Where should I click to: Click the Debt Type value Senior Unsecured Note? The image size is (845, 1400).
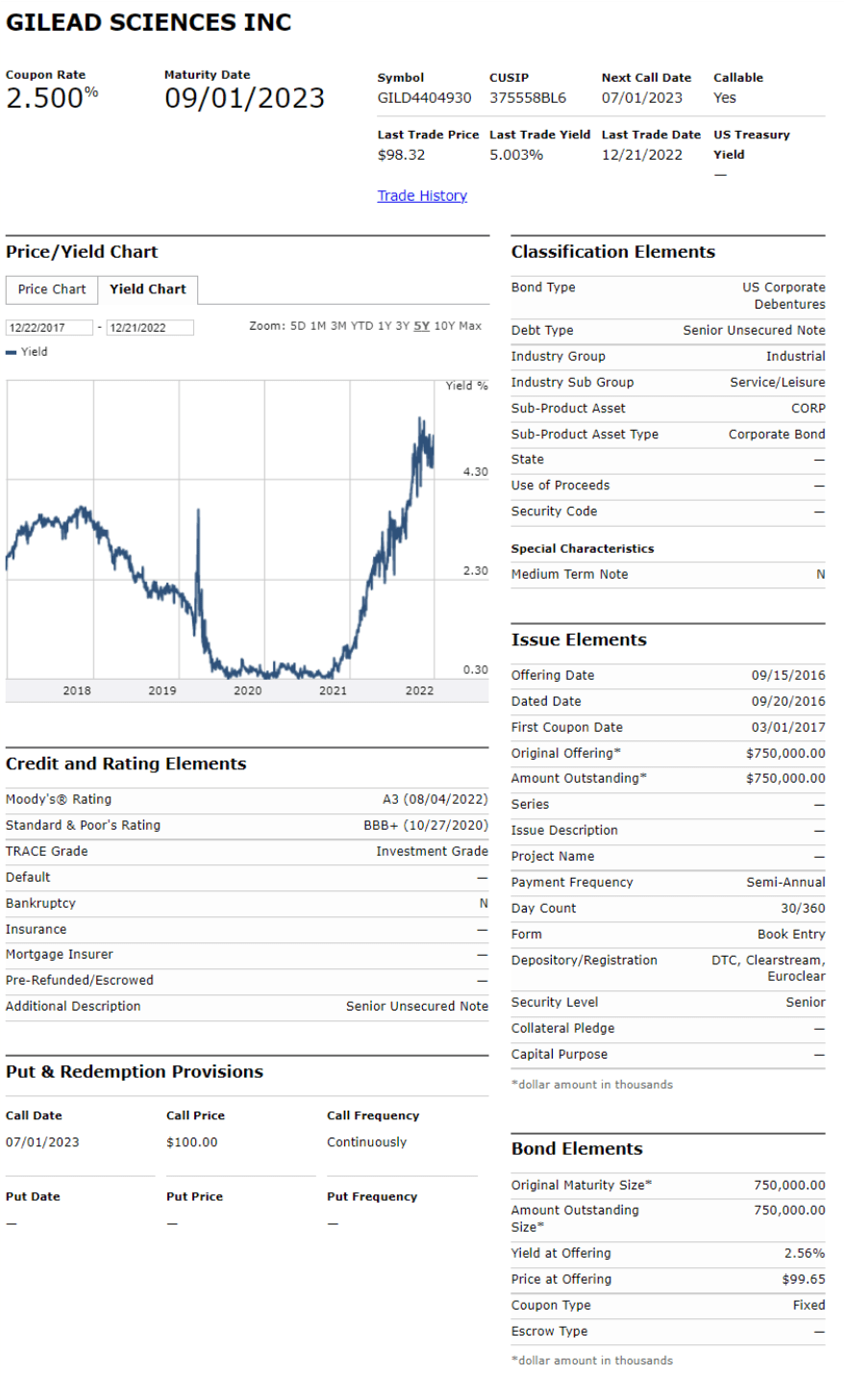click(x=755, y=331)
